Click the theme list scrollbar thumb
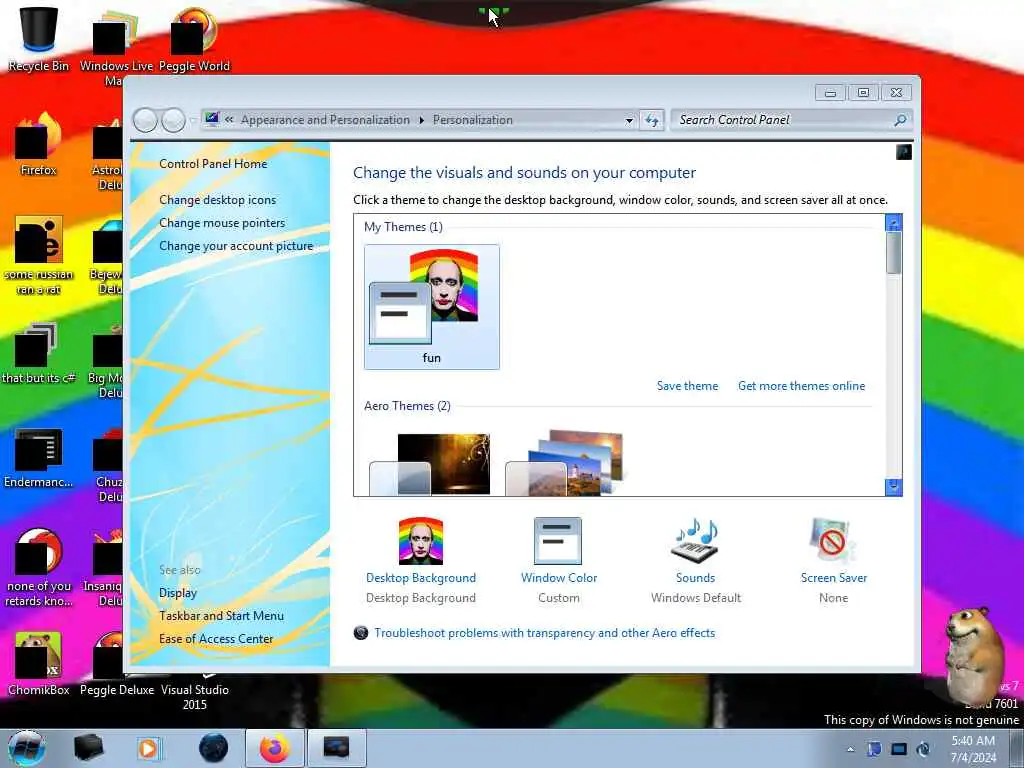Screen dimensions: 1024x768 tap(893, 253)
